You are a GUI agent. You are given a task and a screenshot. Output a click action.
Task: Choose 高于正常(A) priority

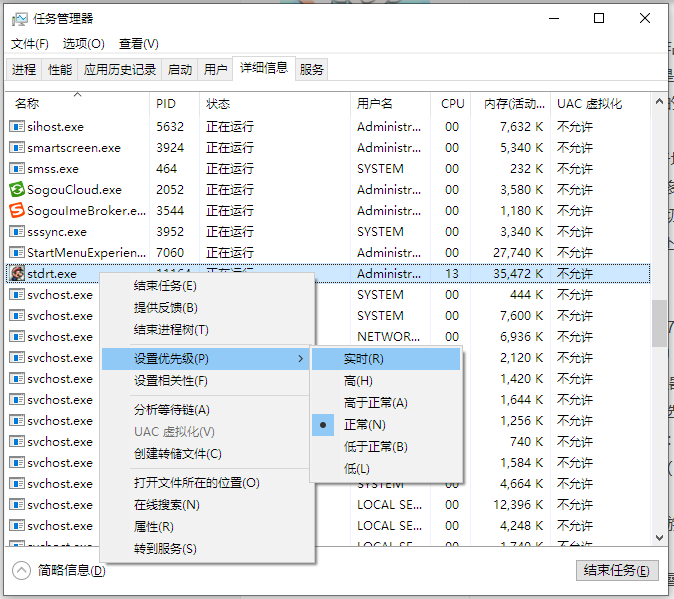pyautogui.click(x=386, y=403)
